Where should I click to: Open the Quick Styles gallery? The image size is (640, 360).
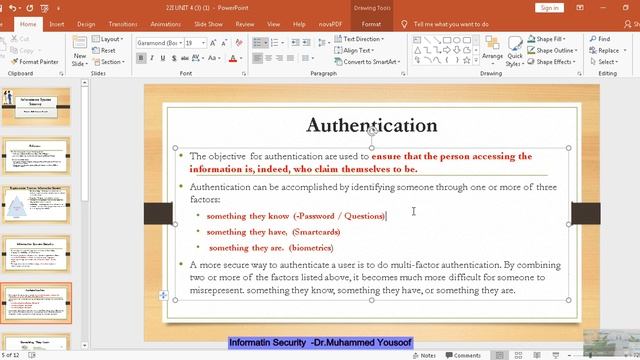click(515, 51)
